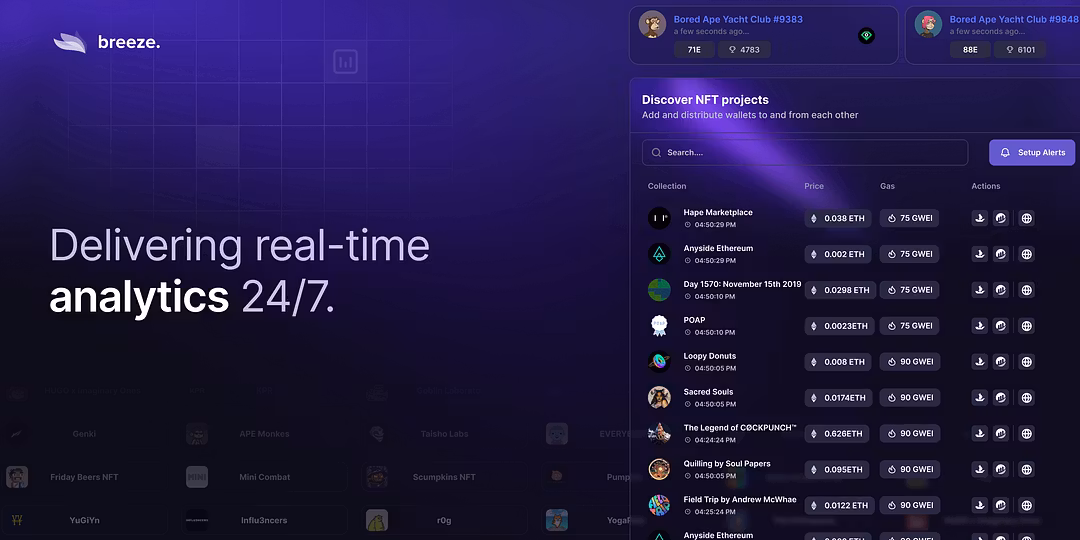The image size is (1080, 540).
Task: Select the Sacred Souls collection name
Action: (x=708, y=392)
